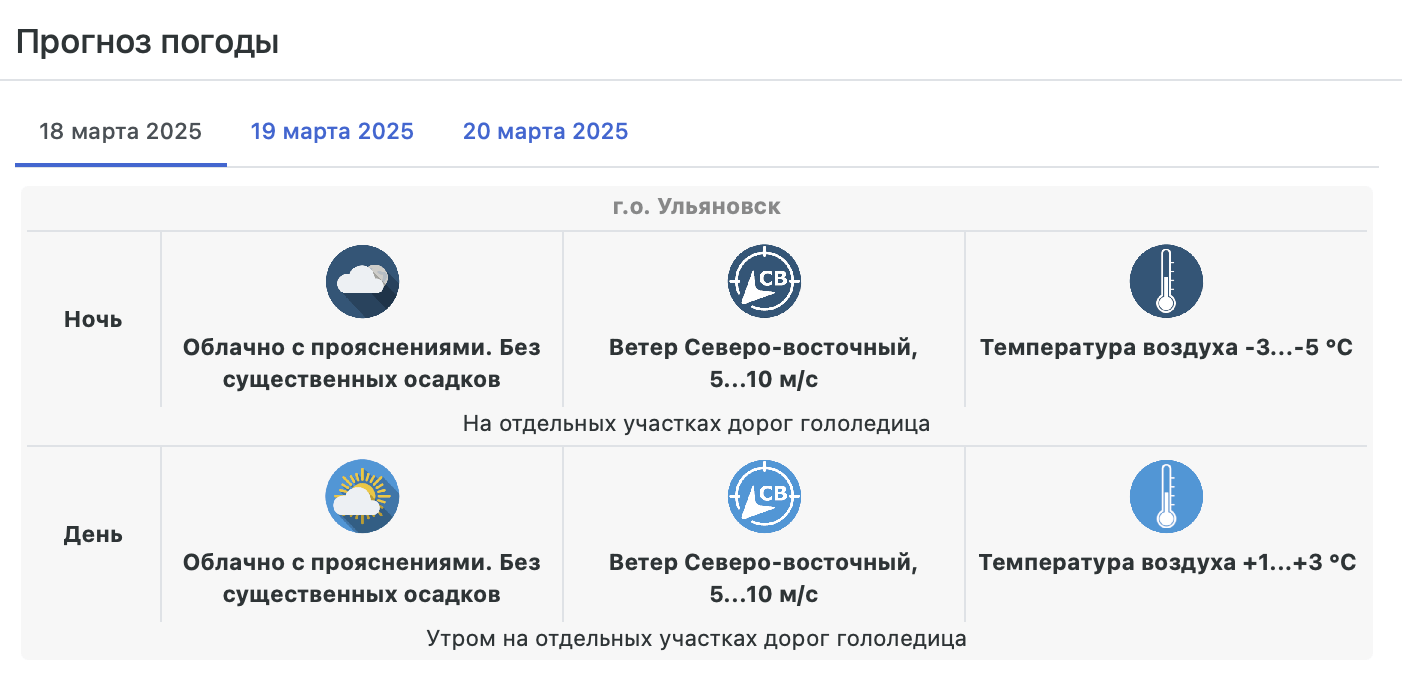
Task: Open the 20 марта 2025 forecast tab
Action: [545, 132]
